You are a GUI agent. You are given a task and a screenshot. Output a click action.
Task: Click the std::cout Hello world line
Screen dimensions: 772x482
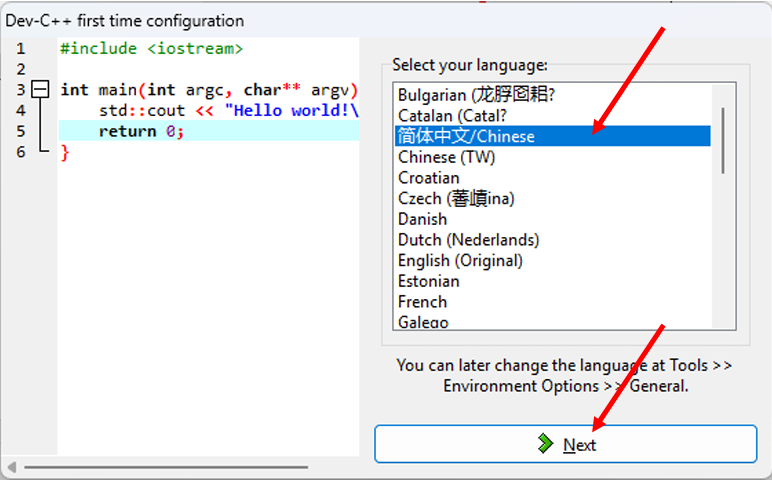[x=228, y=110]
